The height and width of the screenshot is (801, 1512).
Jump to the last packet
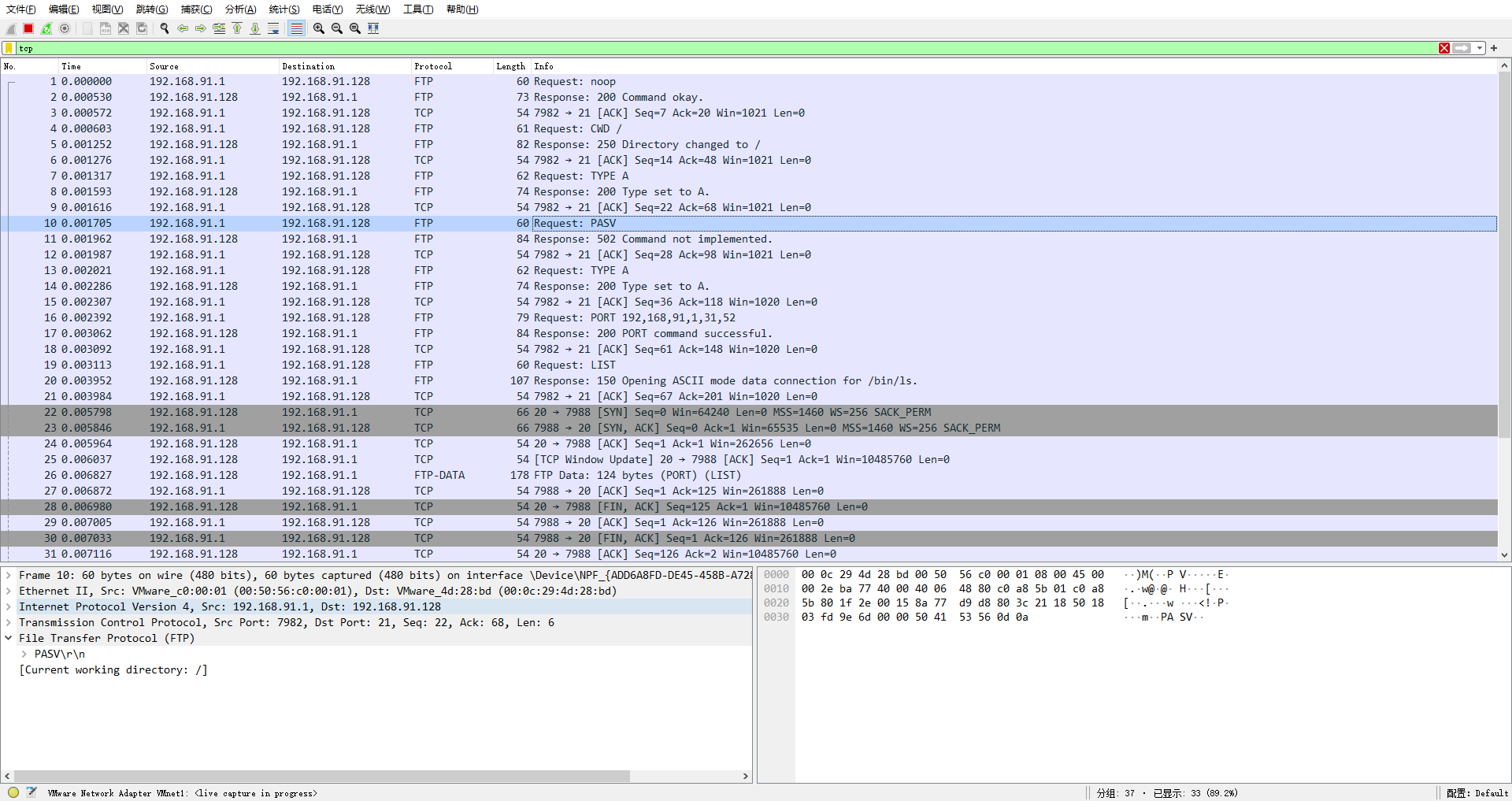point(255,28)
